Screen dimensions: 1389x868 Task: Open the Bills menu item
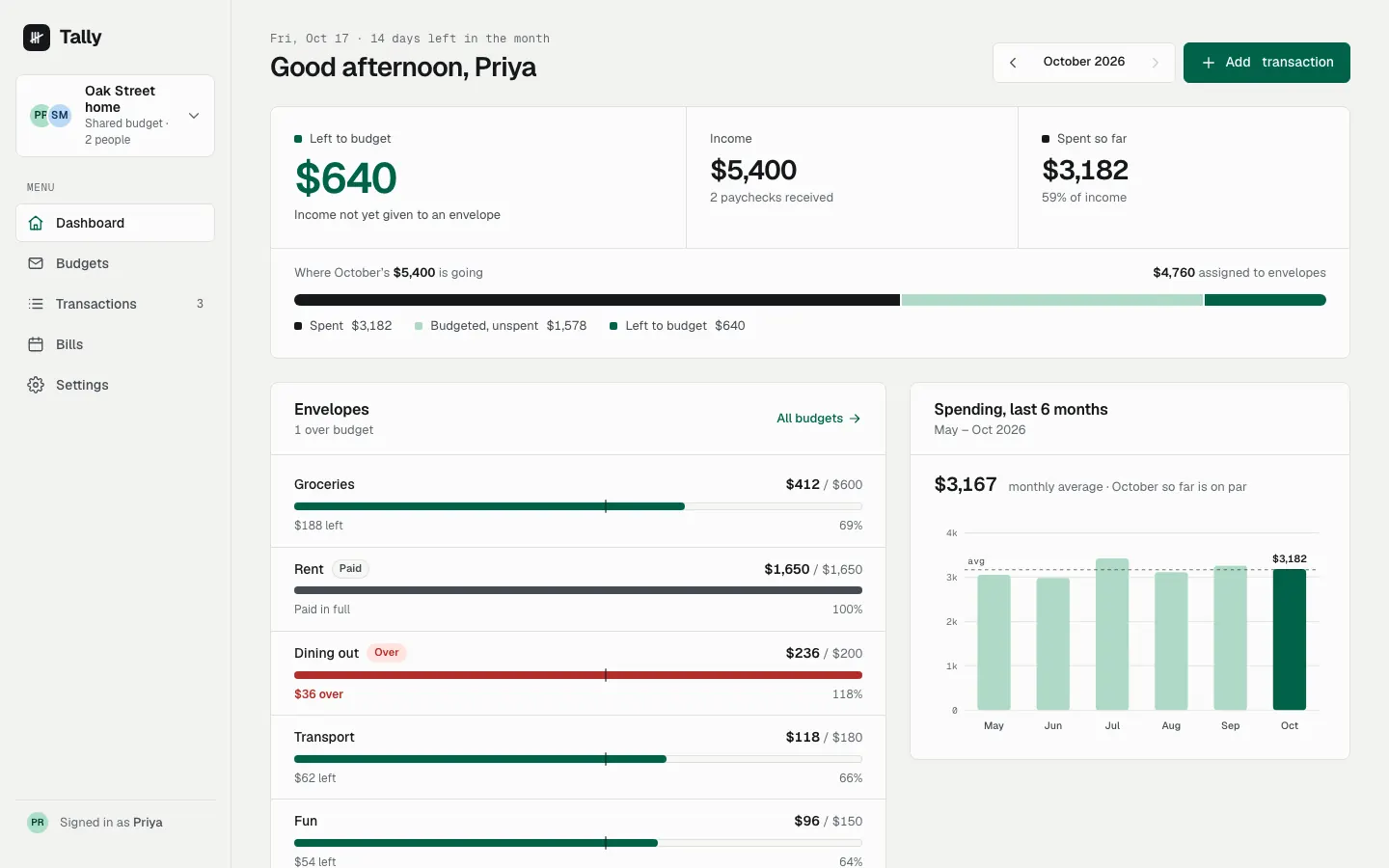[x=115, y=344]
